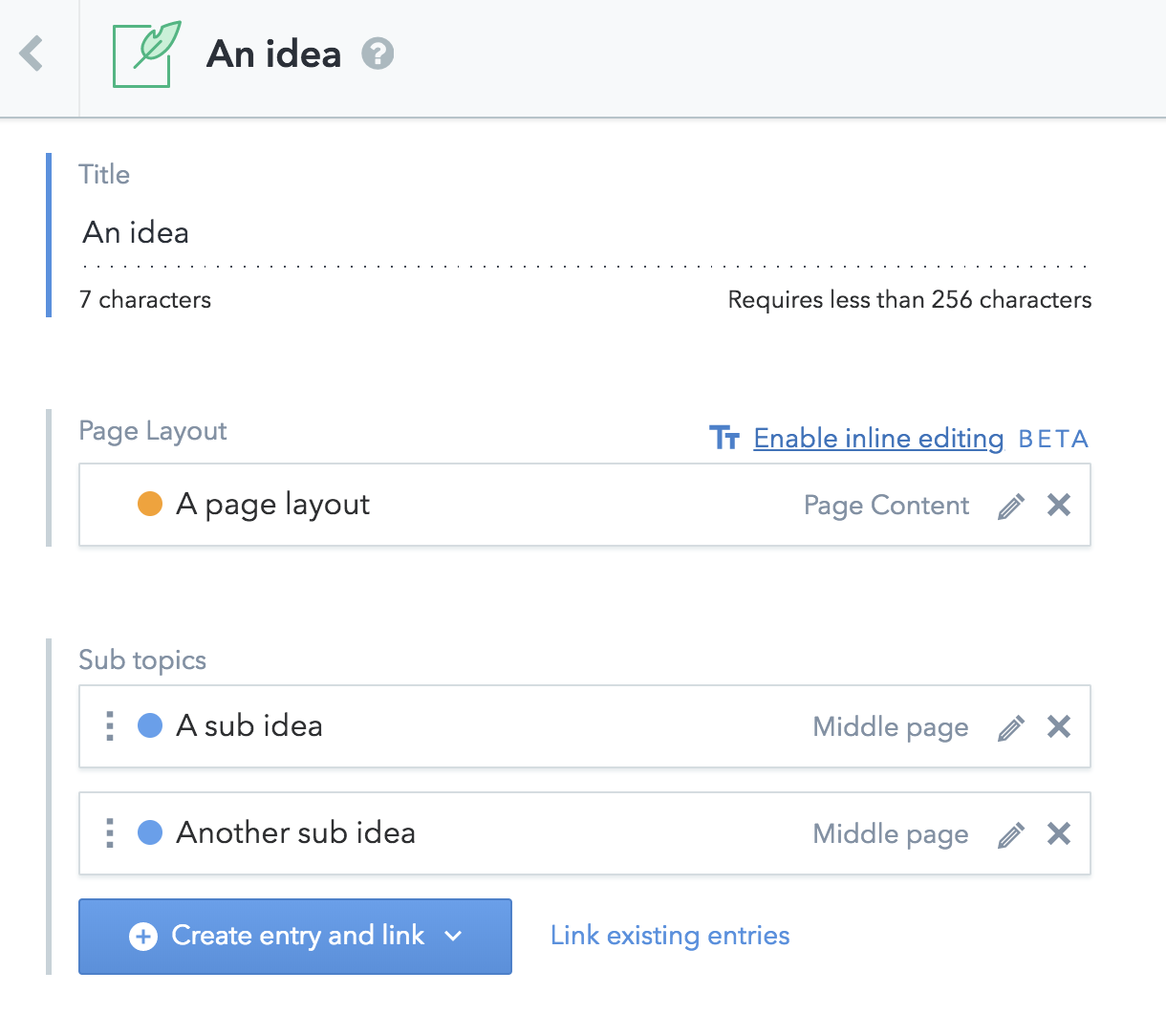Image resolution: width=1166 pixels, height=1036 pixels.
Task: Remove 'Another sub idea' with X icon
Action: point(1059,833)
